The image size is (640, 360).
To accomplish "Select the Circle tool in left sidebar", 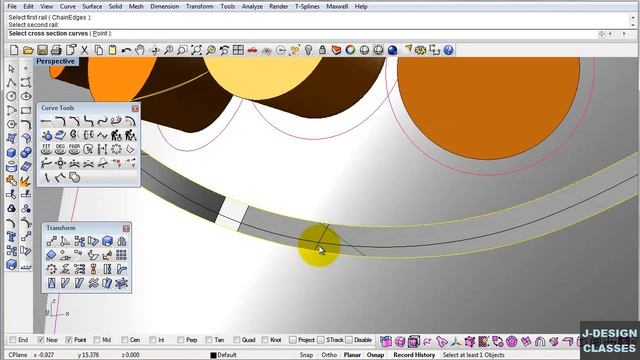I will [11, 96].
